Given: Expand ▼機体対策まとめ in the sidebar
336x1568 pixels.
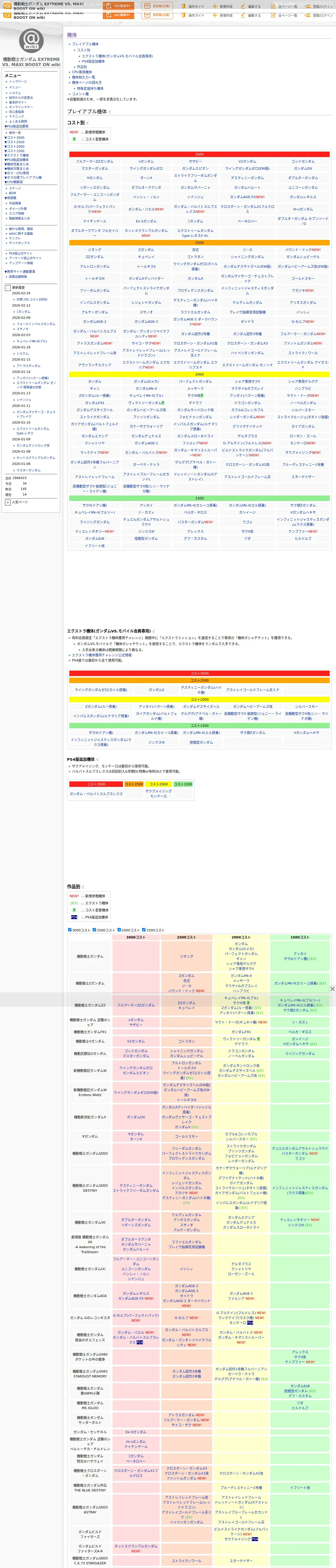Looking at the screenshot, I should (16, 169).
